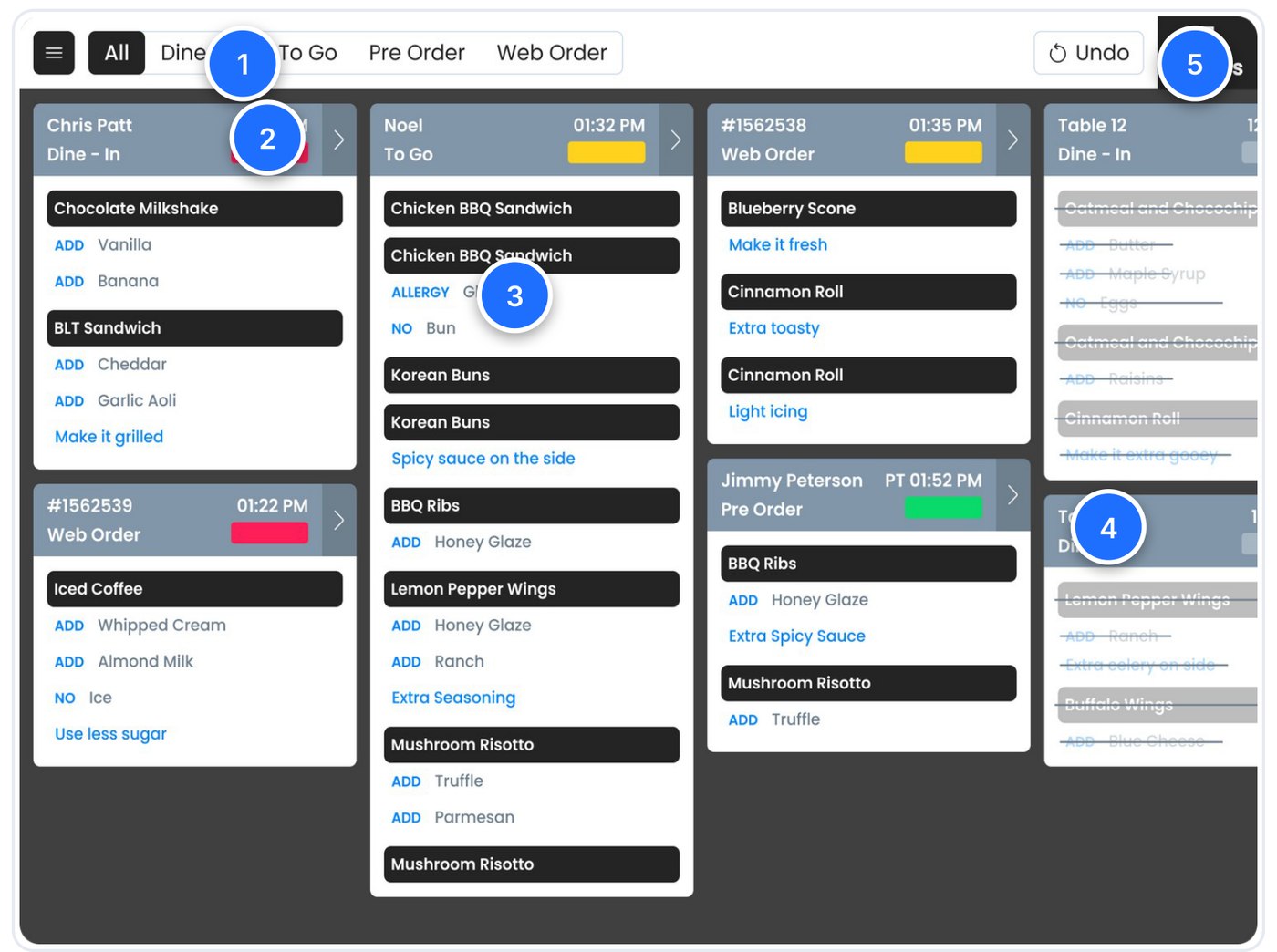This screenshot has height=952, width=1277.
Task: Click the "Parmesan" add-on
Action: [x=452, y=817]
